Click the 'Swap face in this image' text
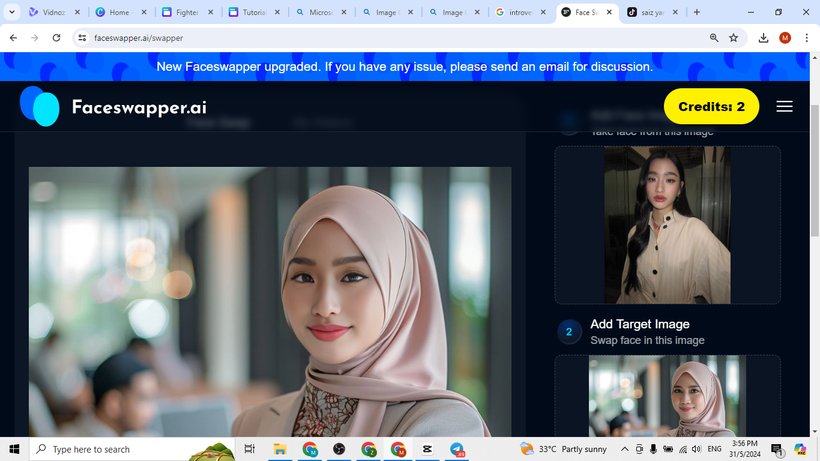 click(x=647, y=340)
